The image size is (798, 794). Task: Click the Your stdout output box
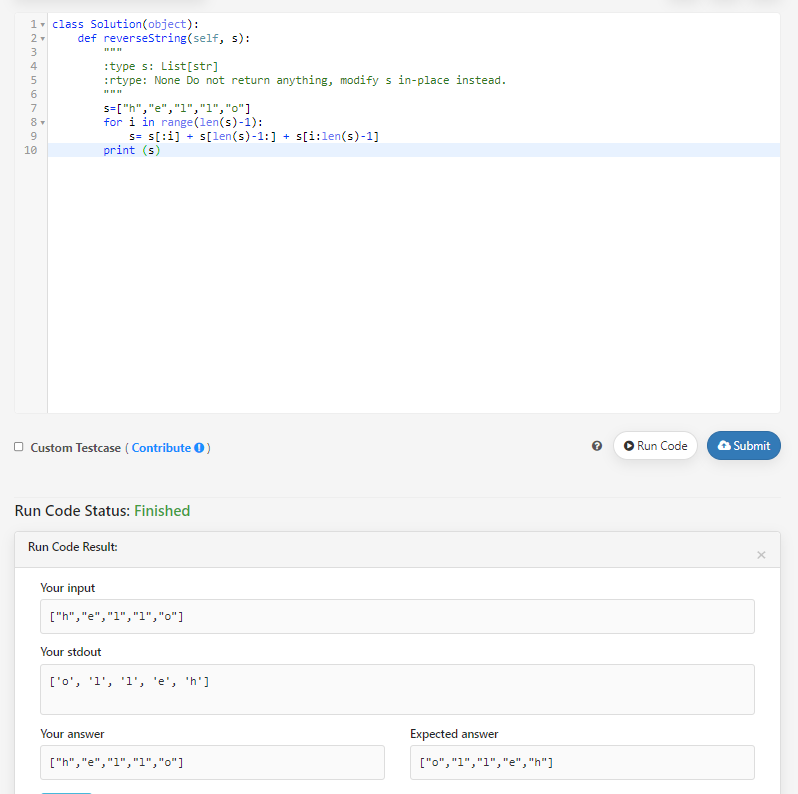click(x=397, y=689)
